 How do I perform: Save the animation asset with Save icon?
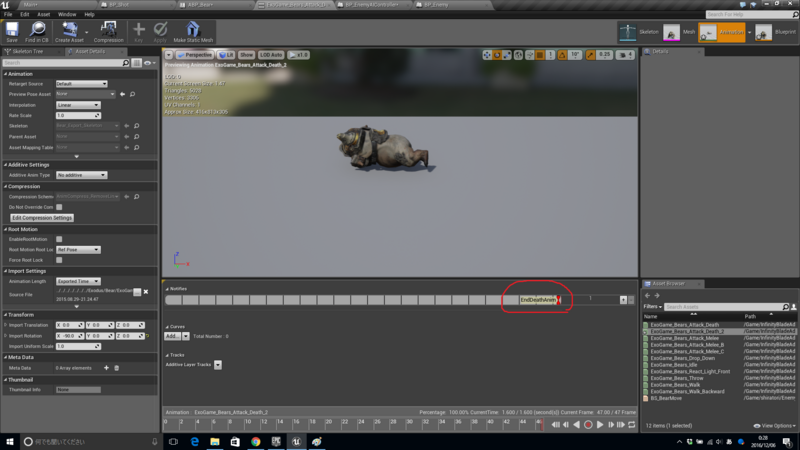coord(12,32)
